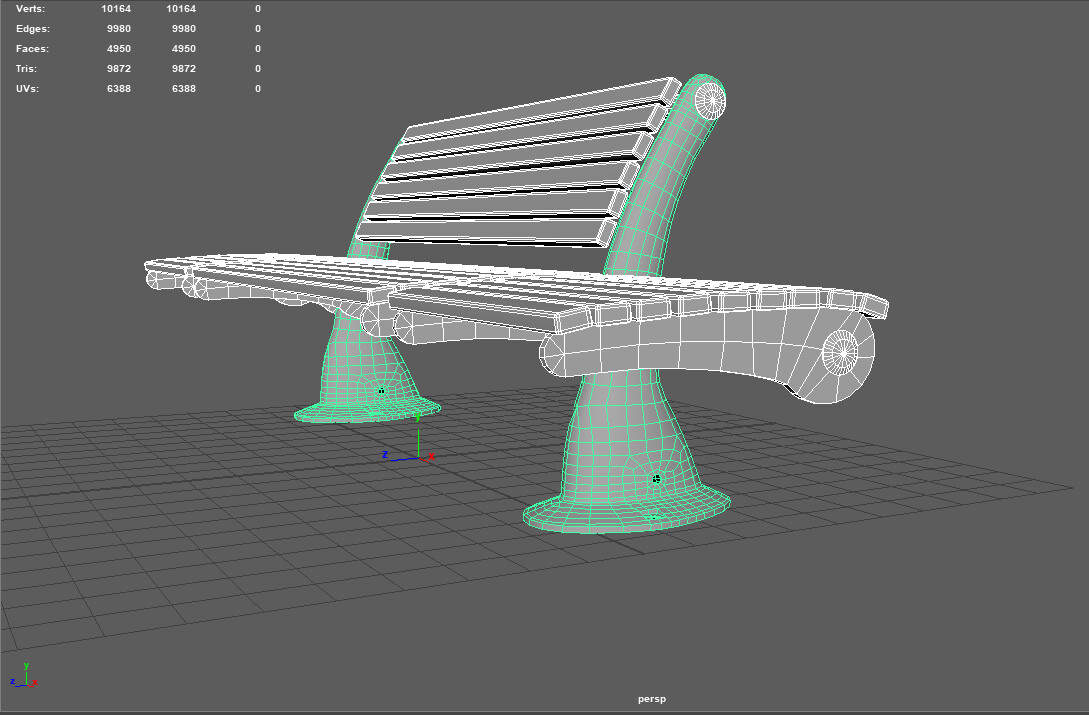Click the persp camera label
Image resolution: width=1089 pixels, height=715 pixels.
[x=651, y=699]
